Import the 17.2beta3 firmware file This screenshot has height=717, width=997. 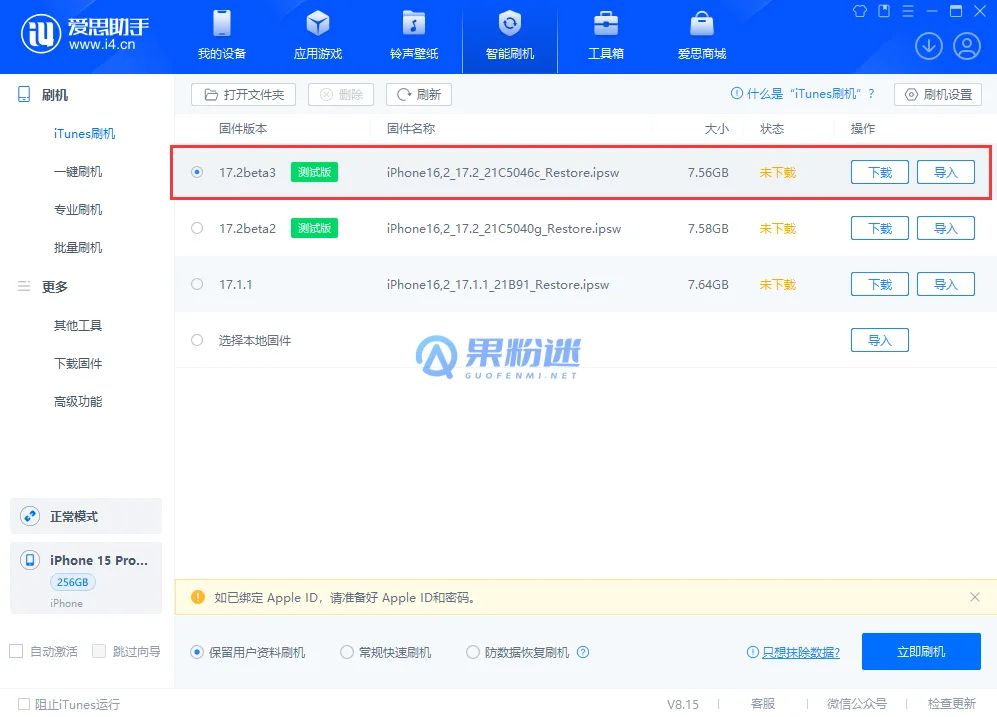pyautogui.click(x=945, y=172)
